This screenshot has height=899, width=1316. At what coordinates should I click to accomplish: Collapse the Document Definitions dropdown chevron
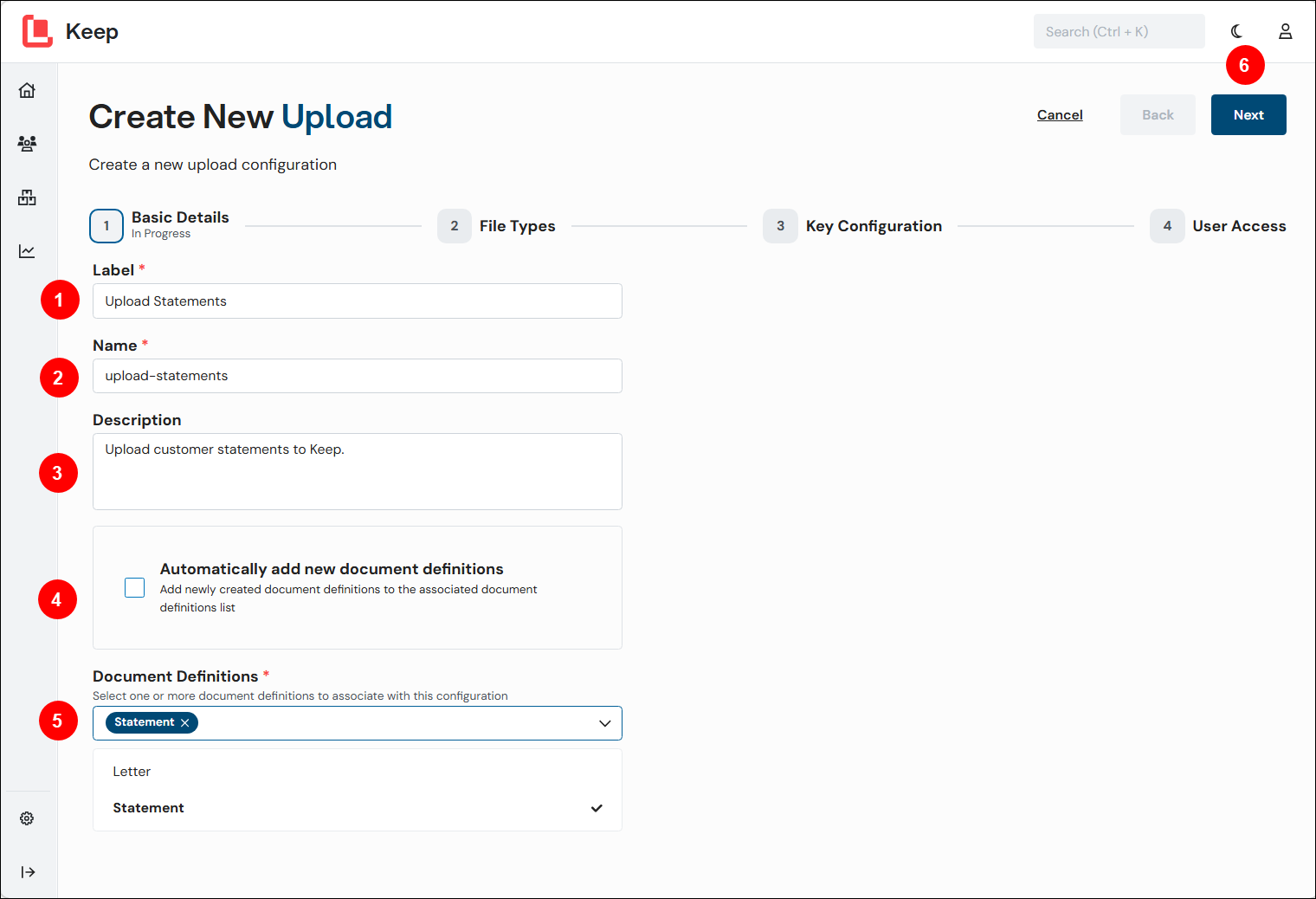click(x=605, y=723)
